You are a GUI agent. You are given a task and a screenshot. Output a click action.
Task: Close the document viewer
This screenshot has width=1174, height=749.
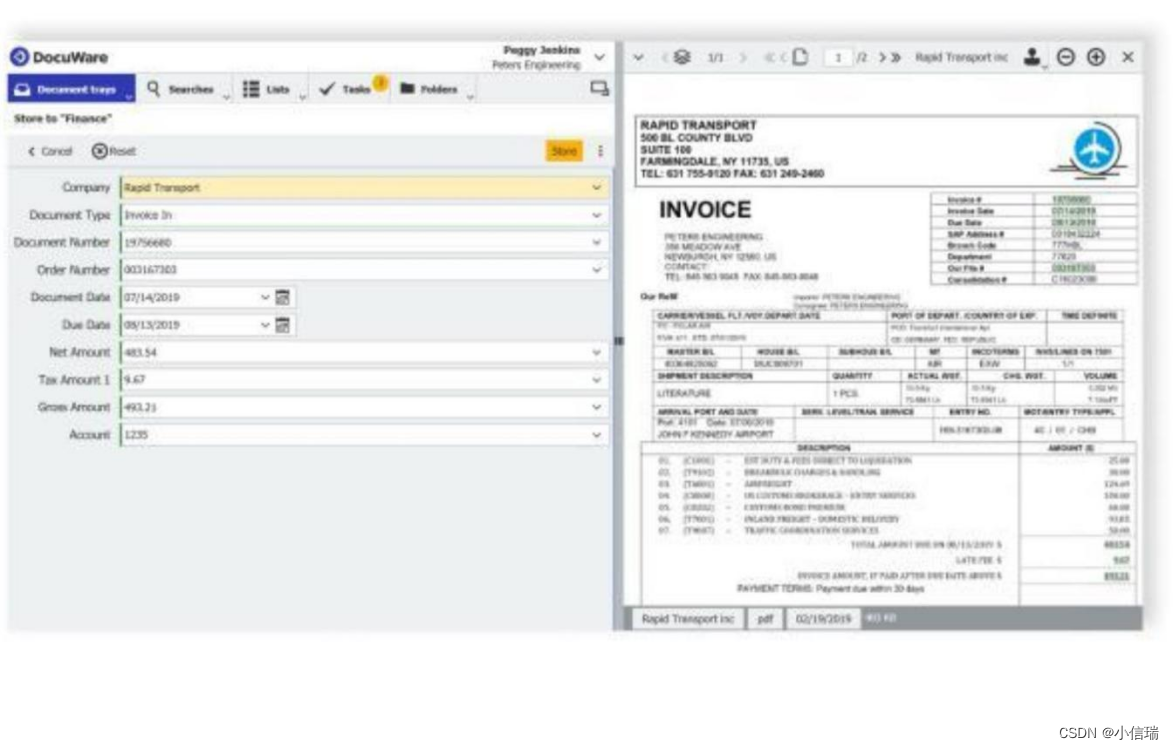coord(1128,57)
